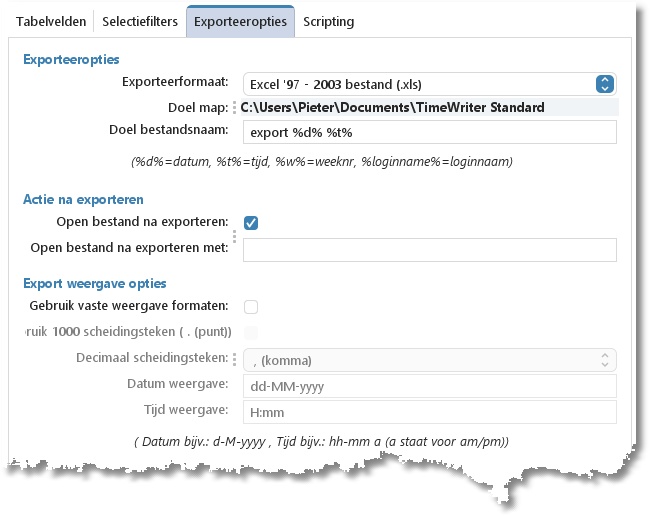This screenshot has height=518, width=650.
Task: Click the Doel map folder path
Action: coord(392,108)
